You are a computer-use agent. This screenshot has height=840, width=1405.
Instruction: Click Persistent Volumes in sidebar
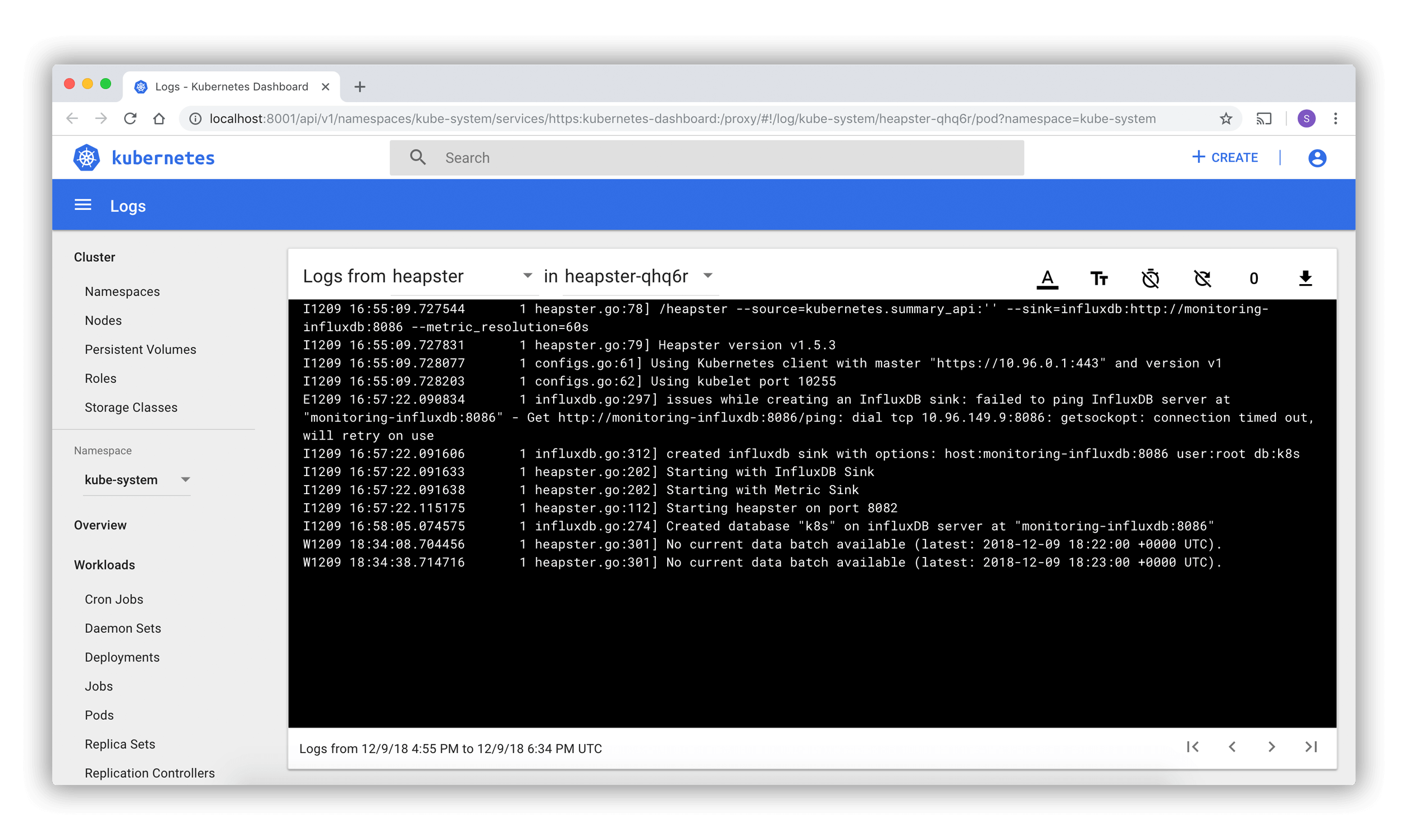tap(142, 349)
